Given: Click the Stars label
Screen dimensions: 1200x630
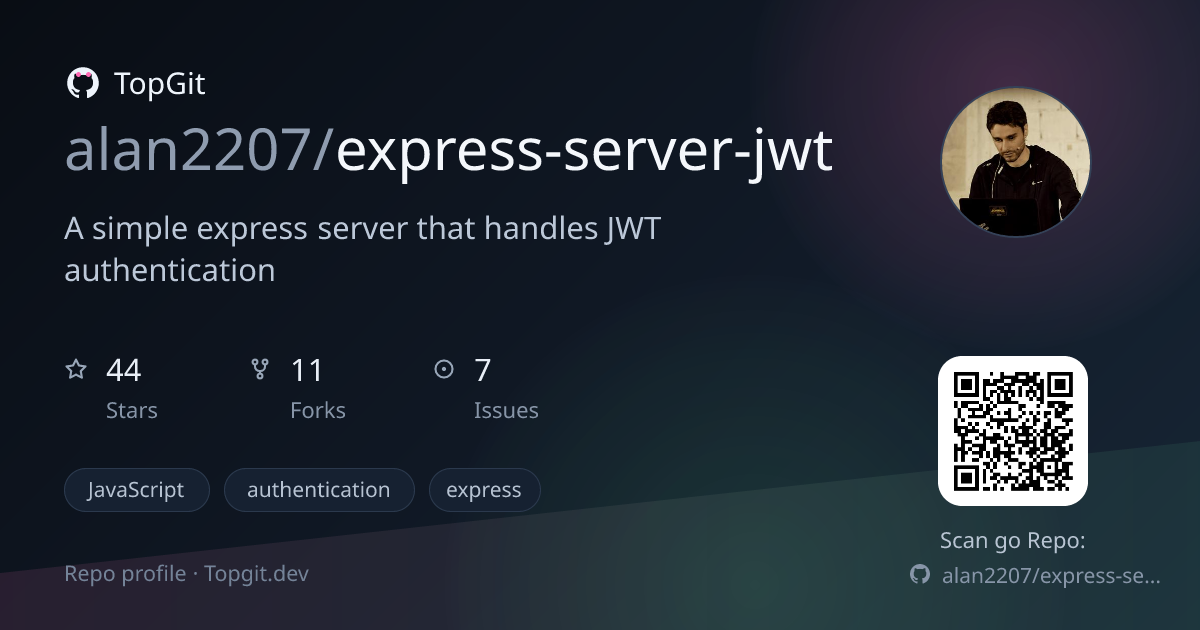Looking at the screenshot, I should pos(132,411).
